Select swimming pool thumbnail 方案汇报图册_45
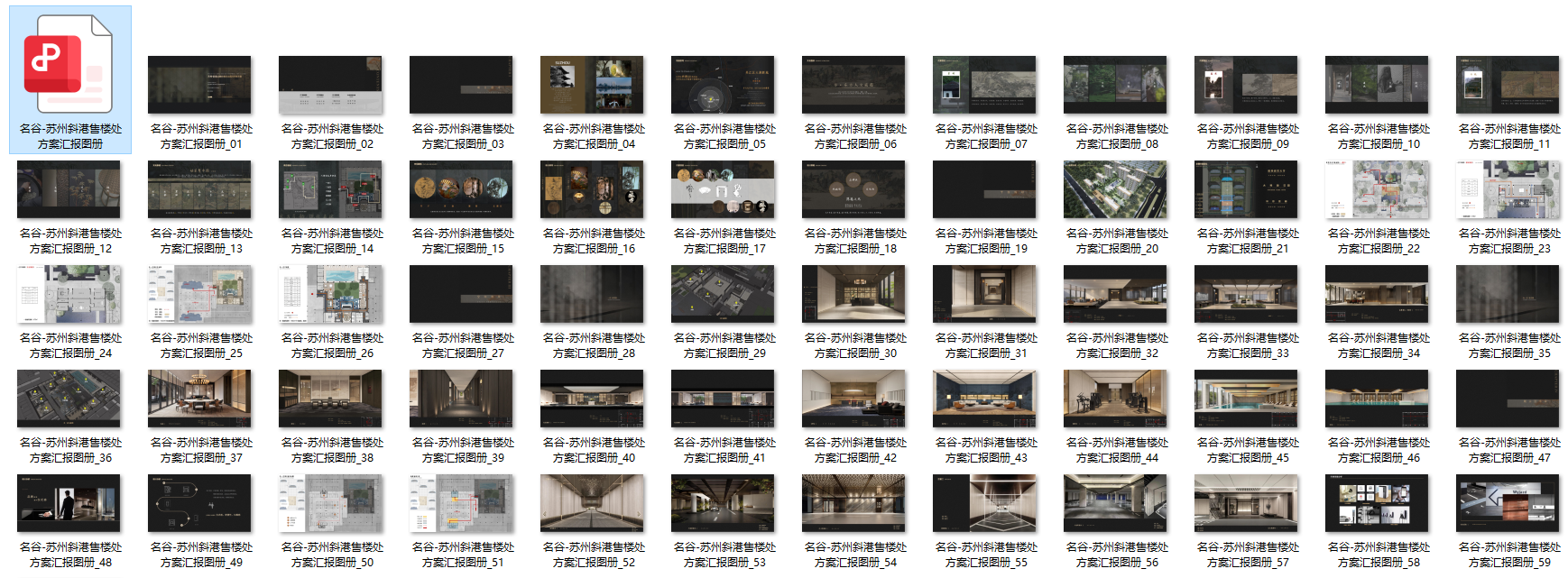This screenshot has height=578, width=1568. tap(1246, 399)
